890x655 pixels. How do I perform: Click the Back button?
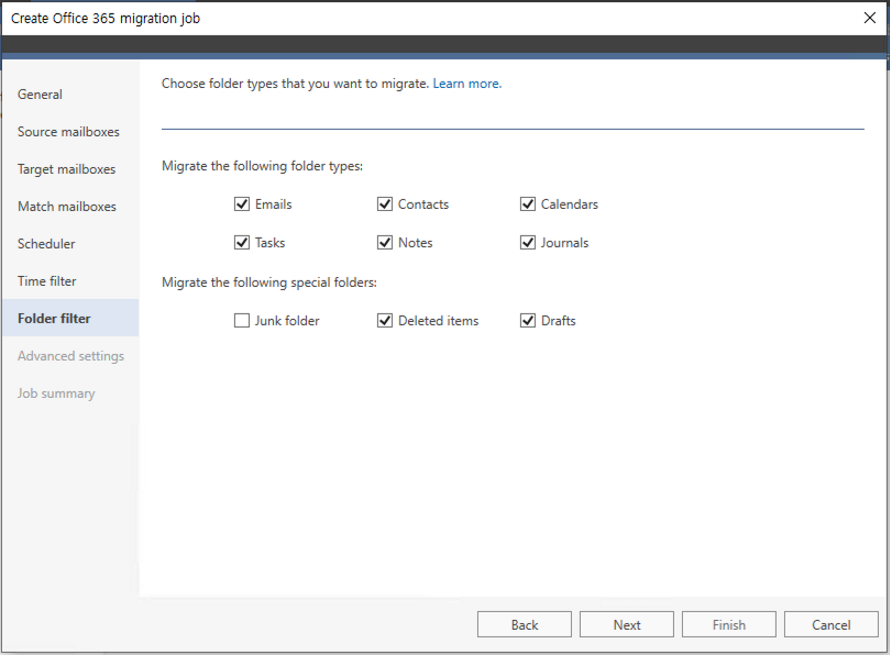tap(524, 624)
